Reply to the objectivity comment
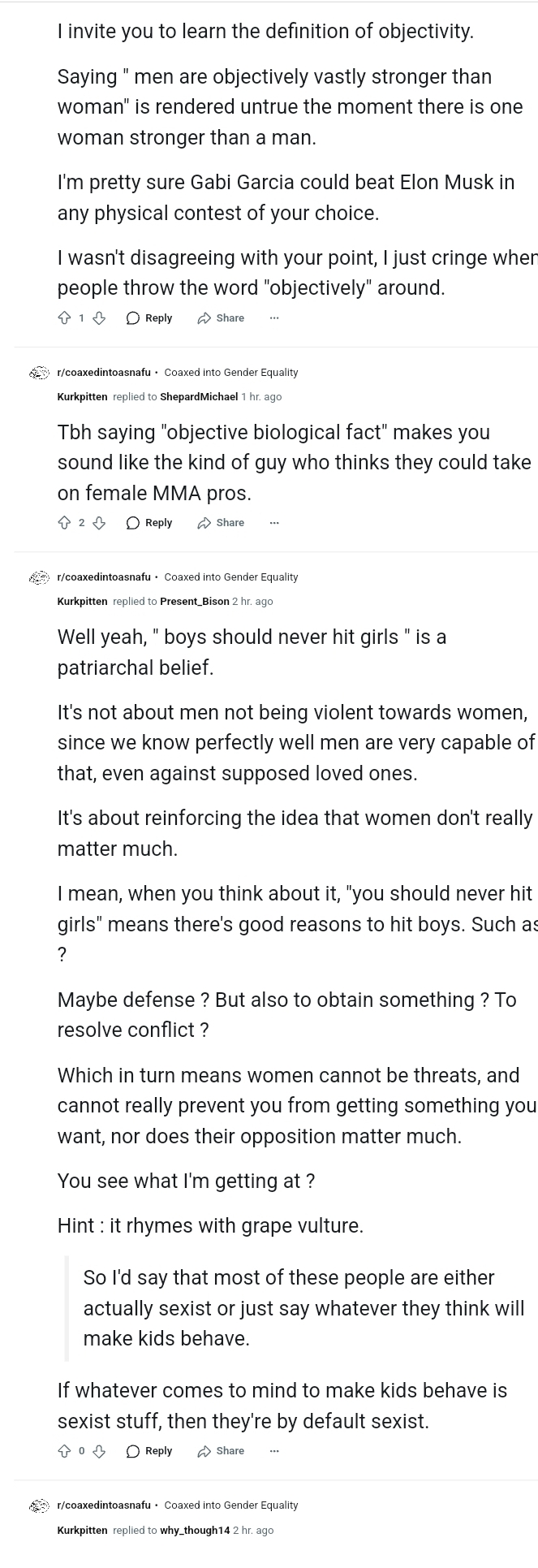This screenshot has height=1568, width=538. coord(149,318)
